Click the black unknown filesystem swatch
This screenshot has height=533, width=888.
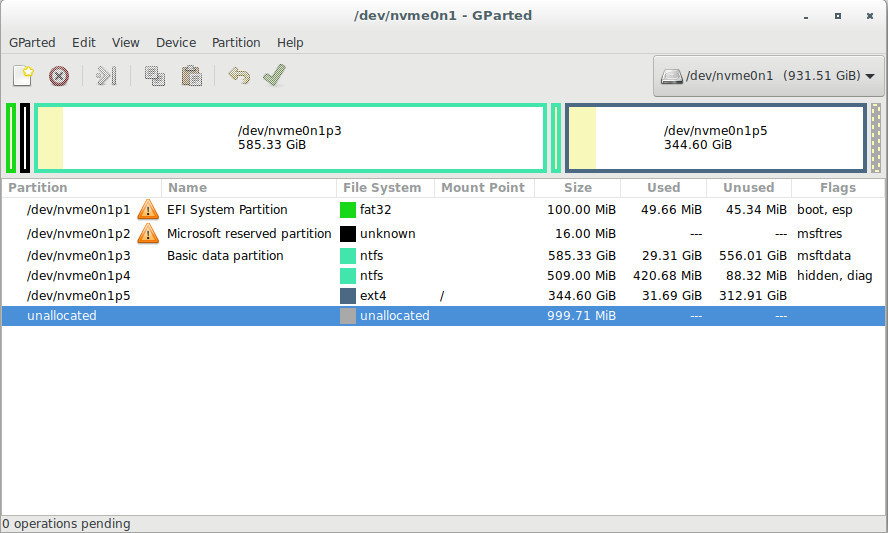(x=348, y=233)
